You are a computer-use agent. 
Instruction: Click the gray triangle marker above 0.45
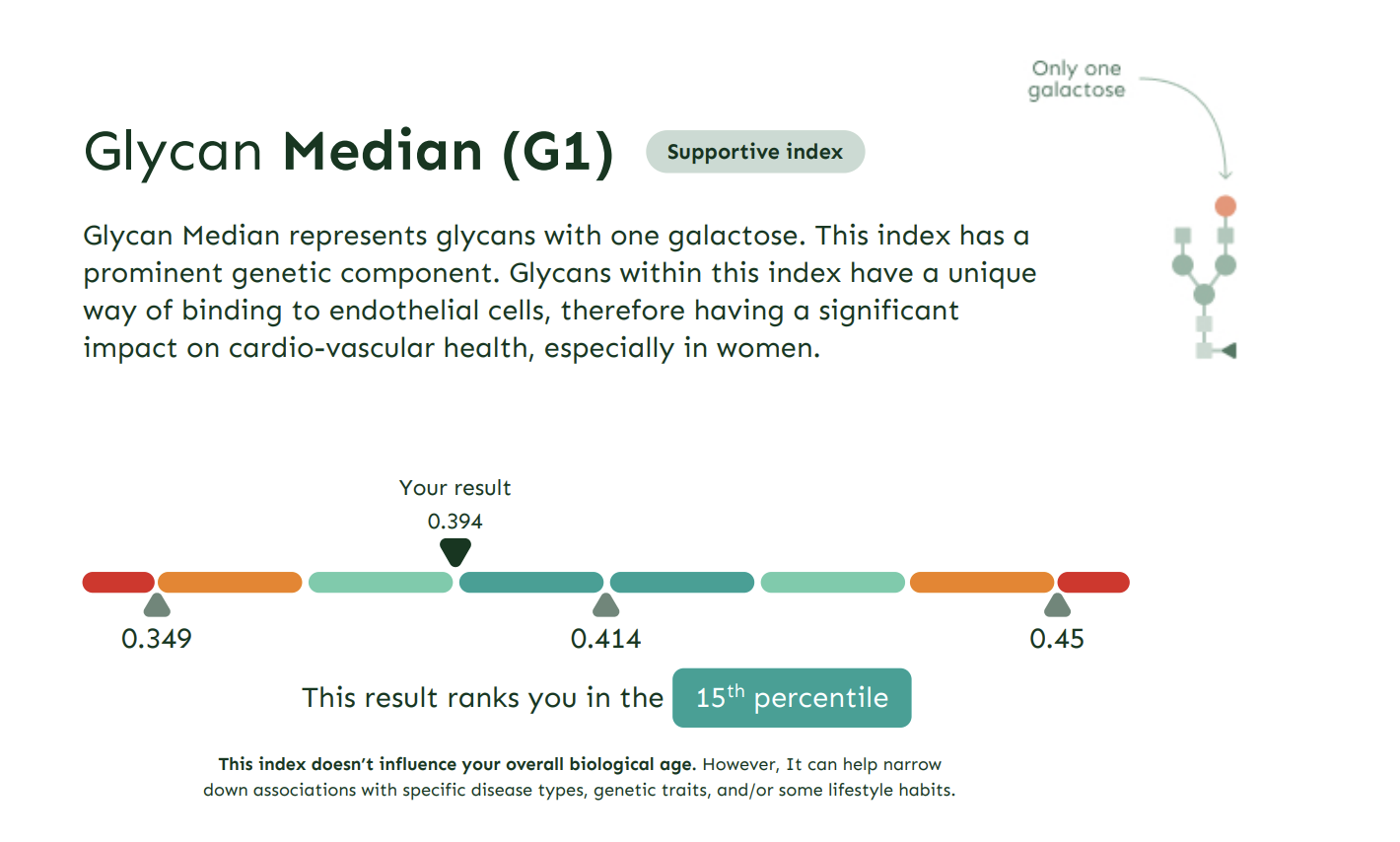tap(1057, 605)
